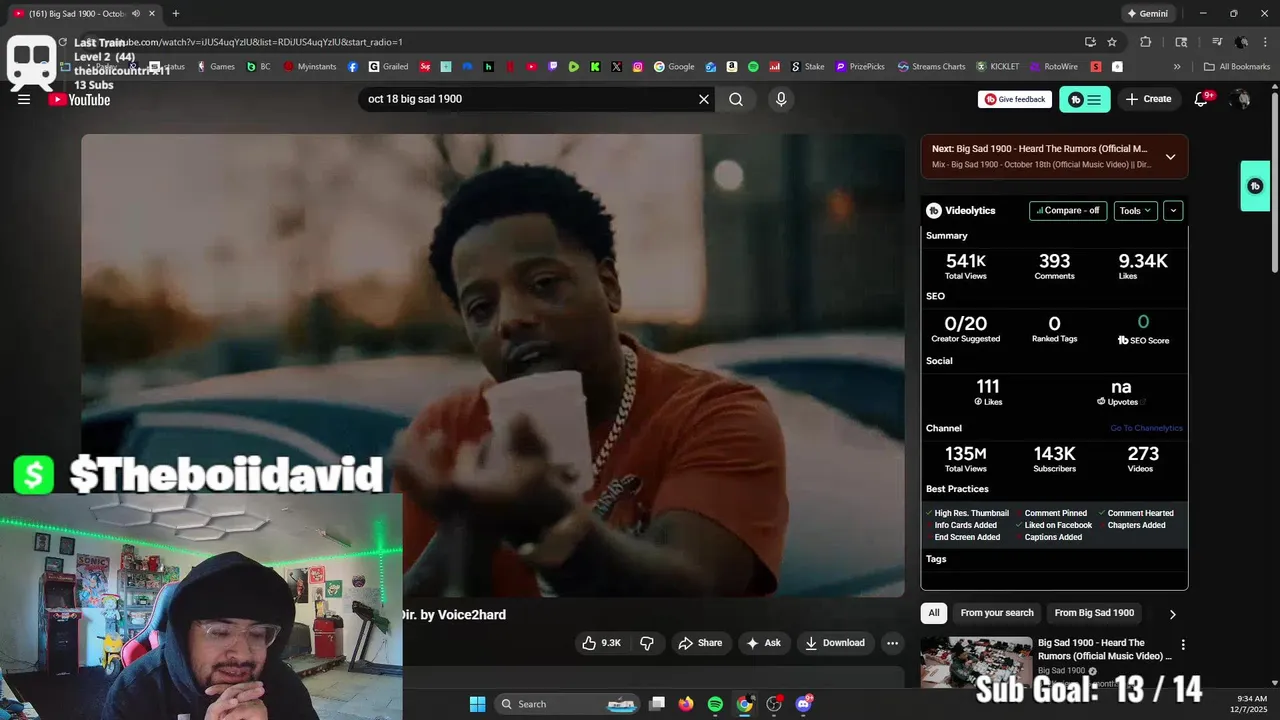
Task: Mute the tab using its speaker icon
Action: click(x=136, y=14)
